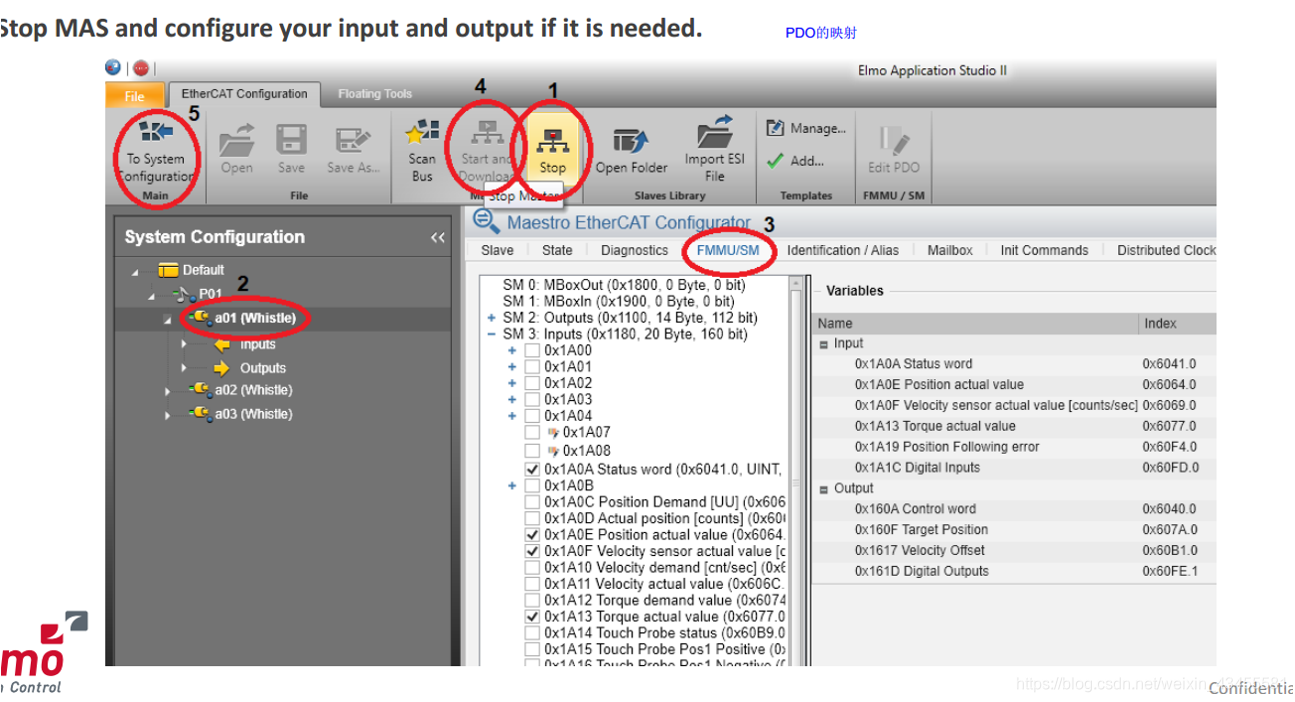Open the Diagnostics tab
1295x702 pixels.
point(634,250)
